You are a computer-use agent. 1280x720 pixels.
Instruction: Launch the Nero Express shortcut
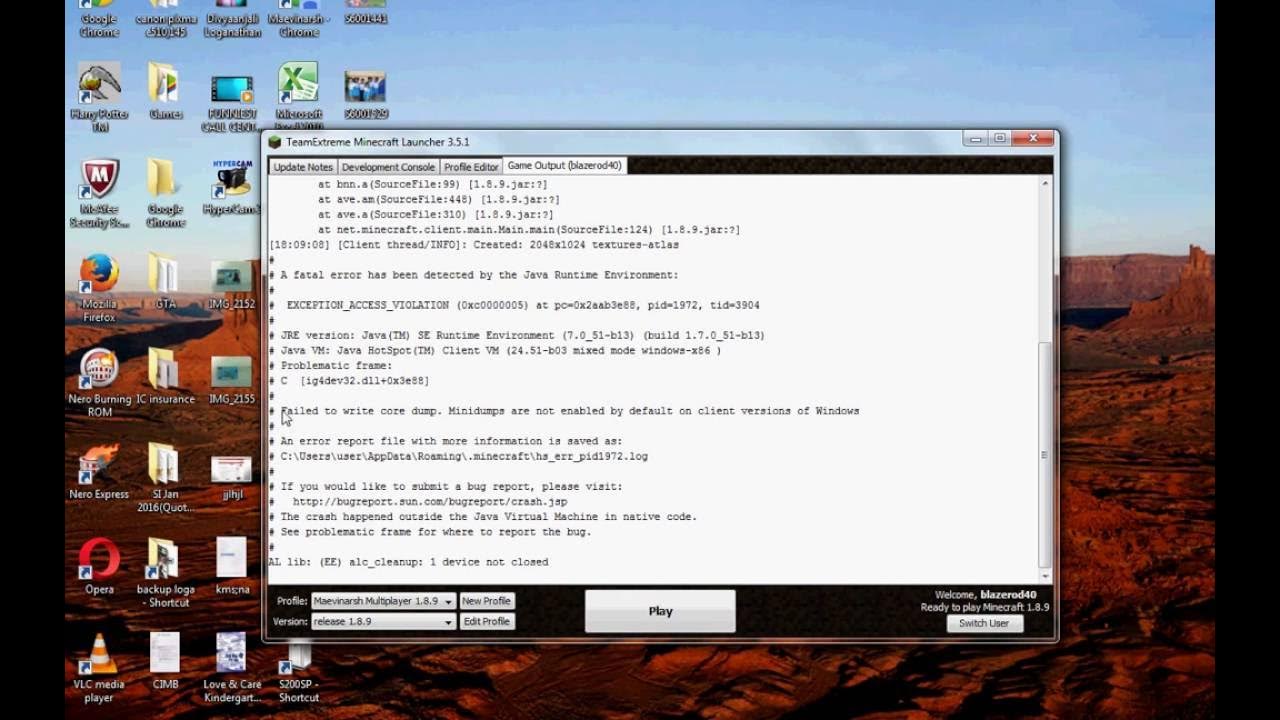(99, 472)
